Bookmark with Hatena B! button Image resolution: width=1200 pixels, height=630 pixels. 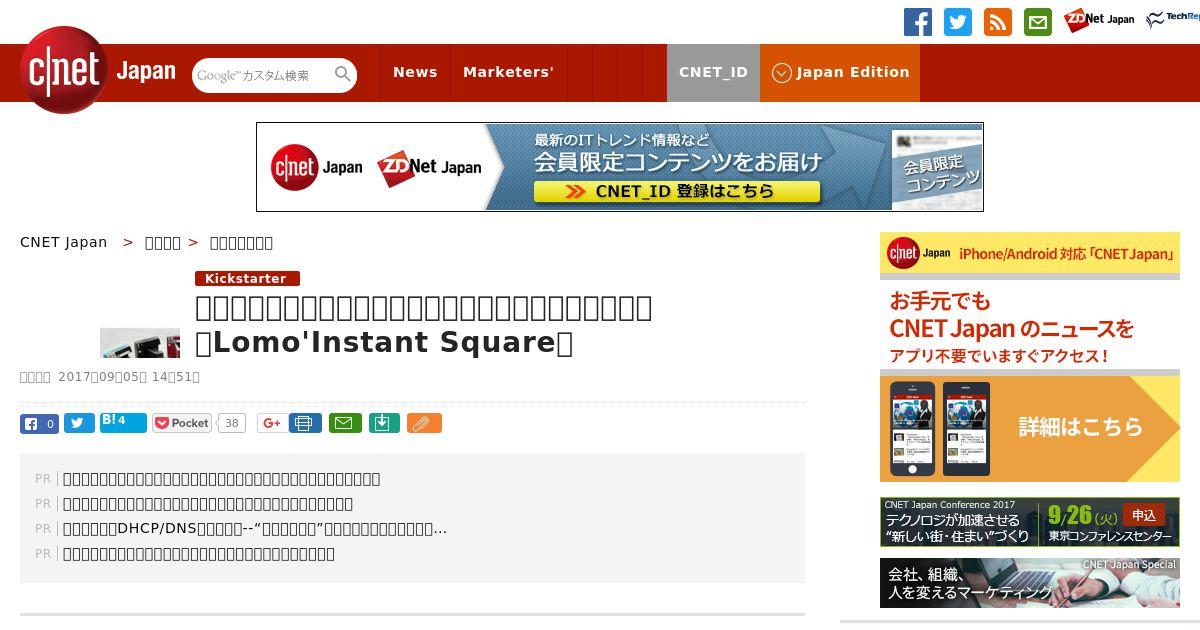pyautogui.click(x=123, y=422)
